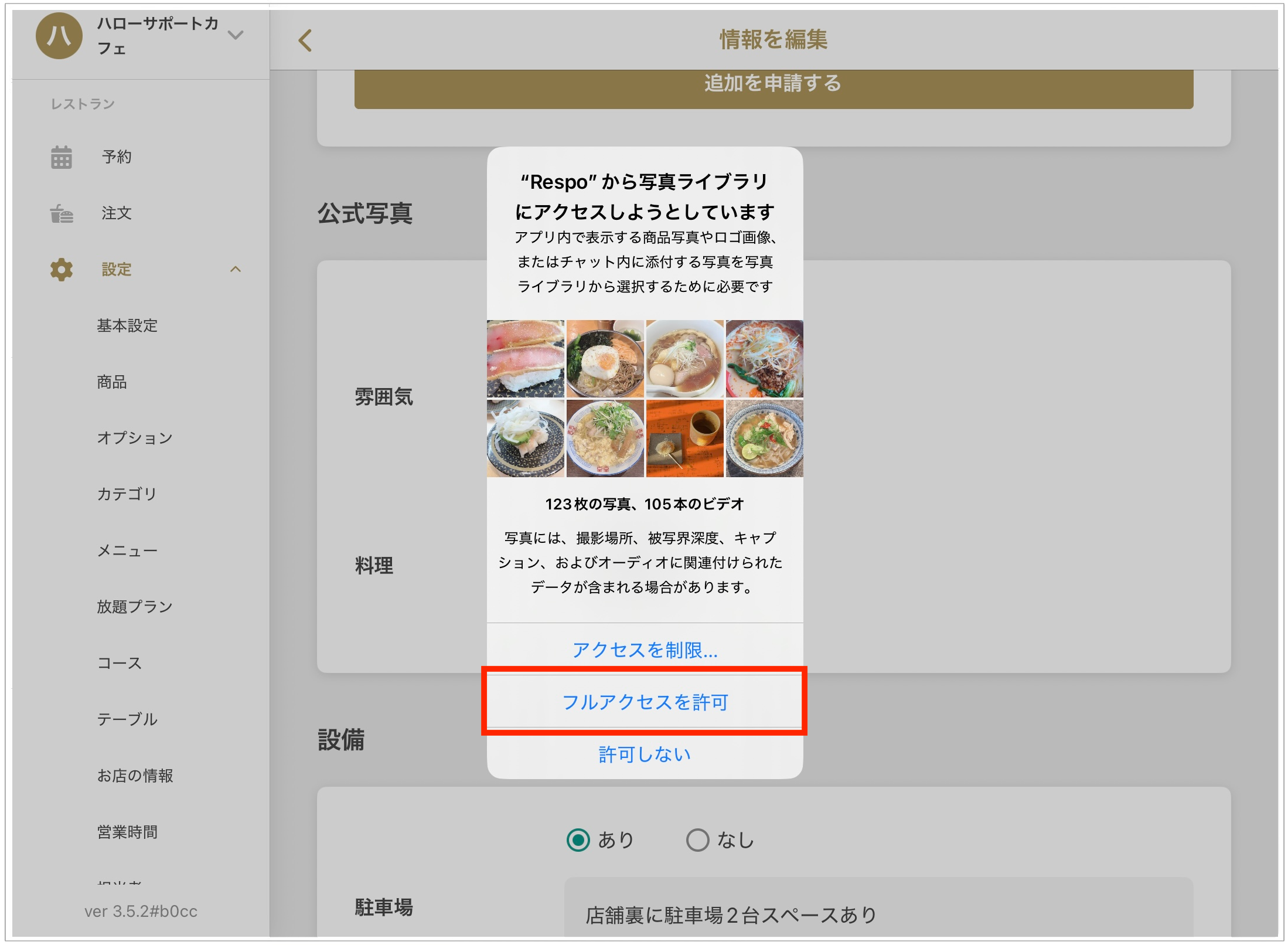Select the あり radio button

(x=578, y=840)
